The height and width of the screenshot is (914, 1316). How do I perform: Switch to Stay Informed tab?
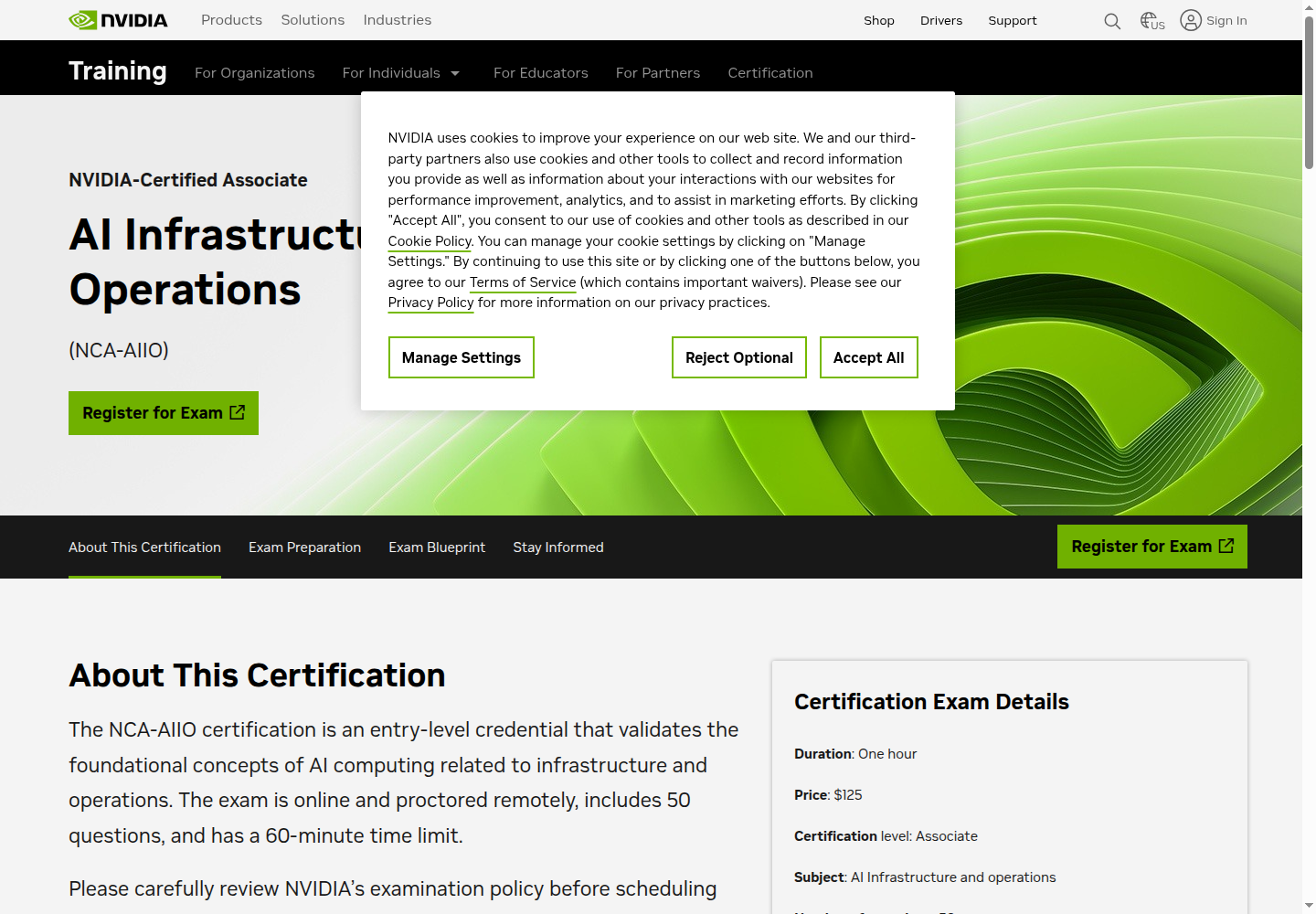(x=558, y=547)
